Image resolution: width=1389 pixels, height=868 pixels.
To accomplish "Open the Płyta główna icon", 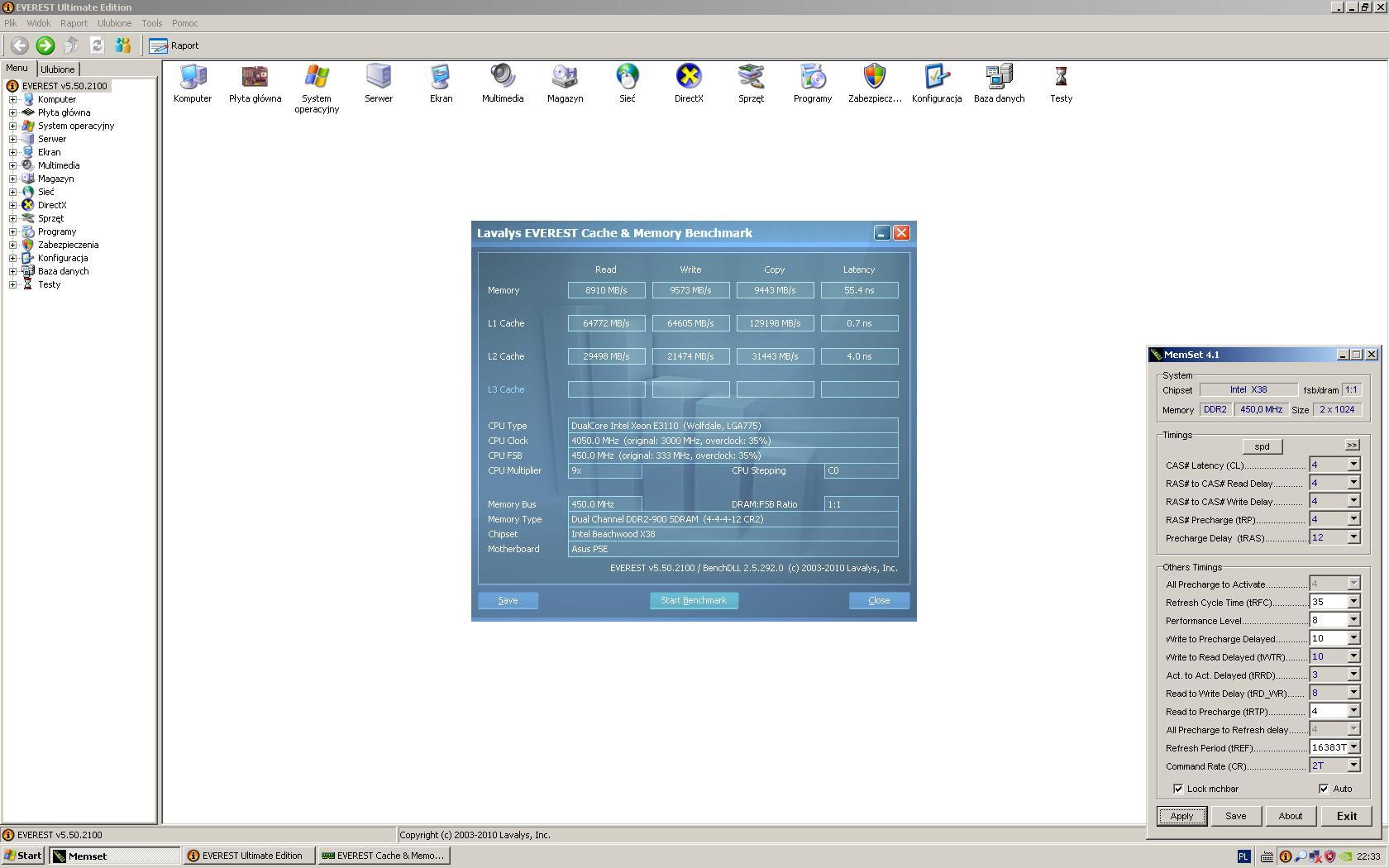I will click(x=255, y=77).
